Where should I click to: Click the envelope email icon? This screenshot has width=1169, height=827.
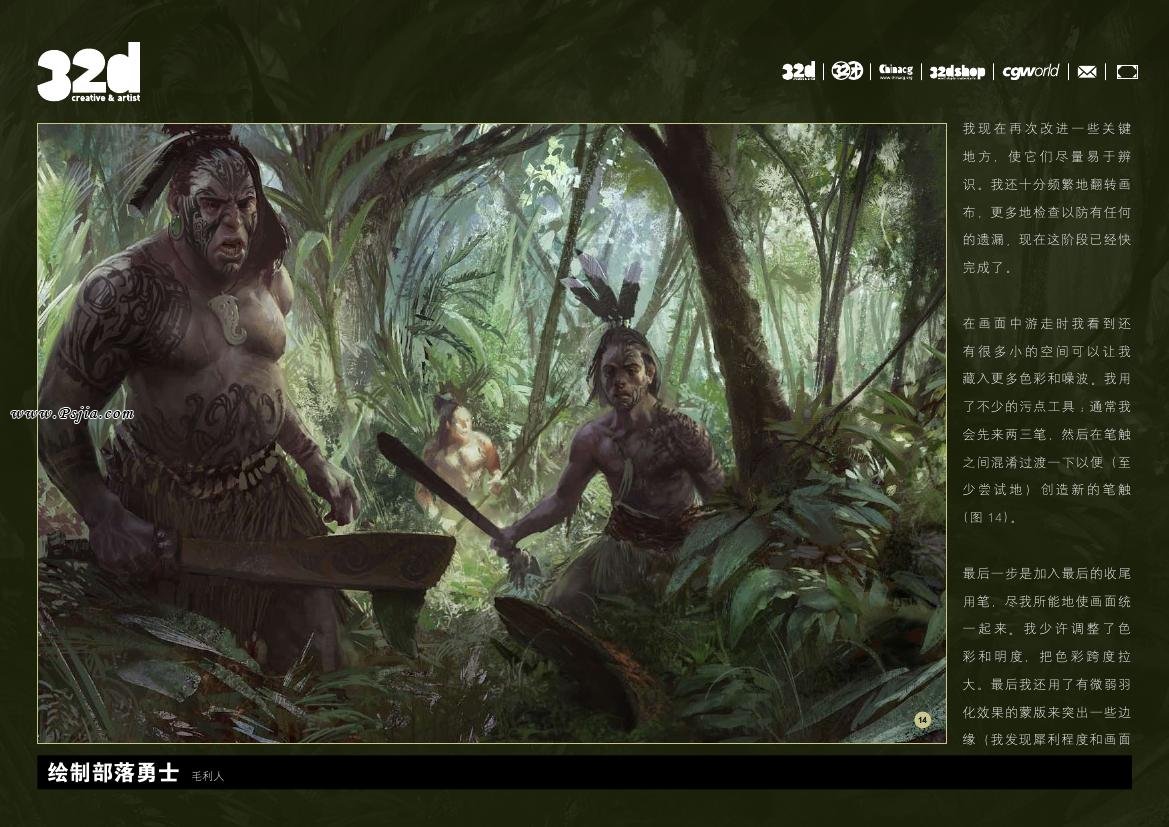click(1087, 72)
